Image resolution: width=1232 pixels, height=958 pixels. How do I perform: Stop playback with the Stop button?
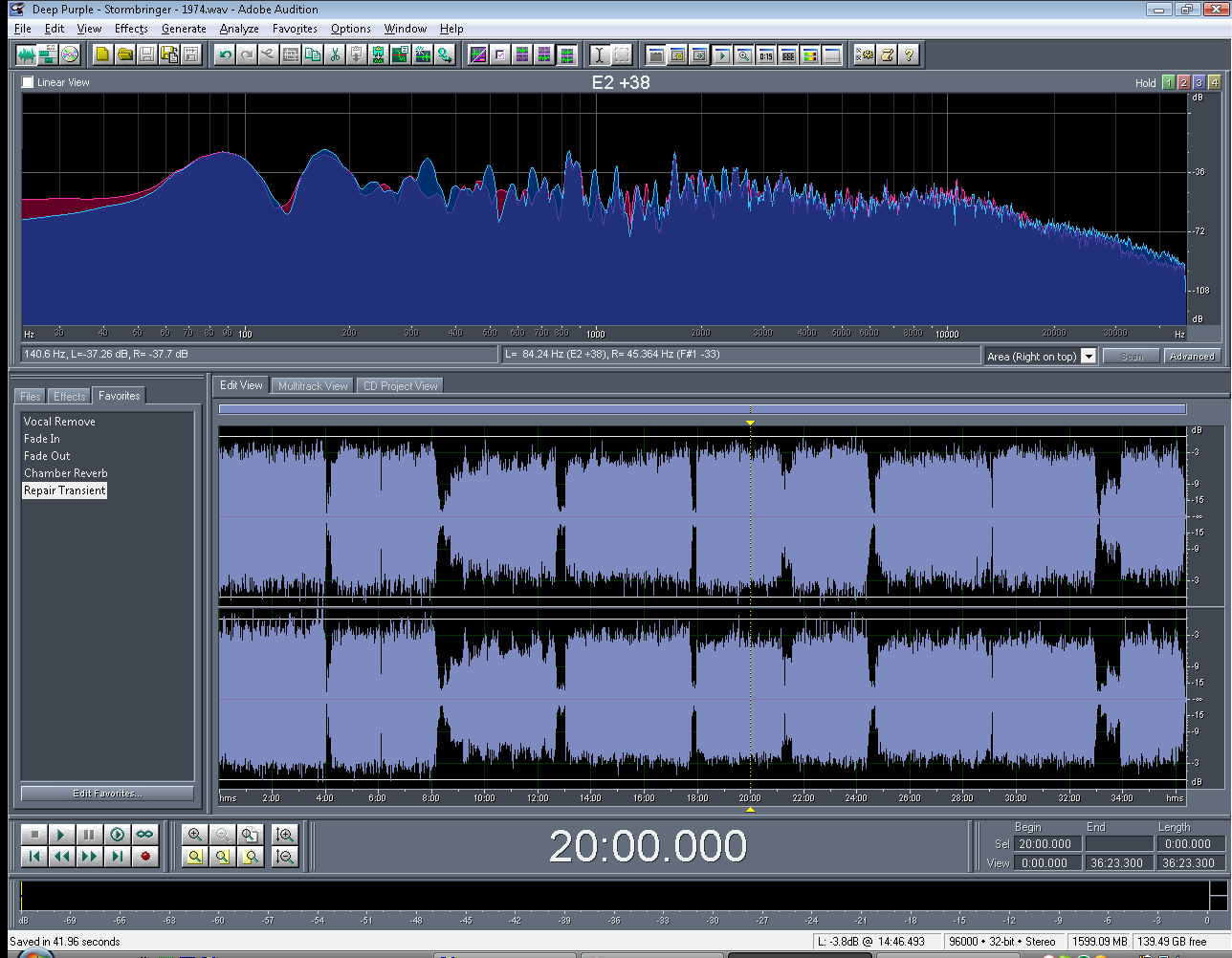pos(33,835)
